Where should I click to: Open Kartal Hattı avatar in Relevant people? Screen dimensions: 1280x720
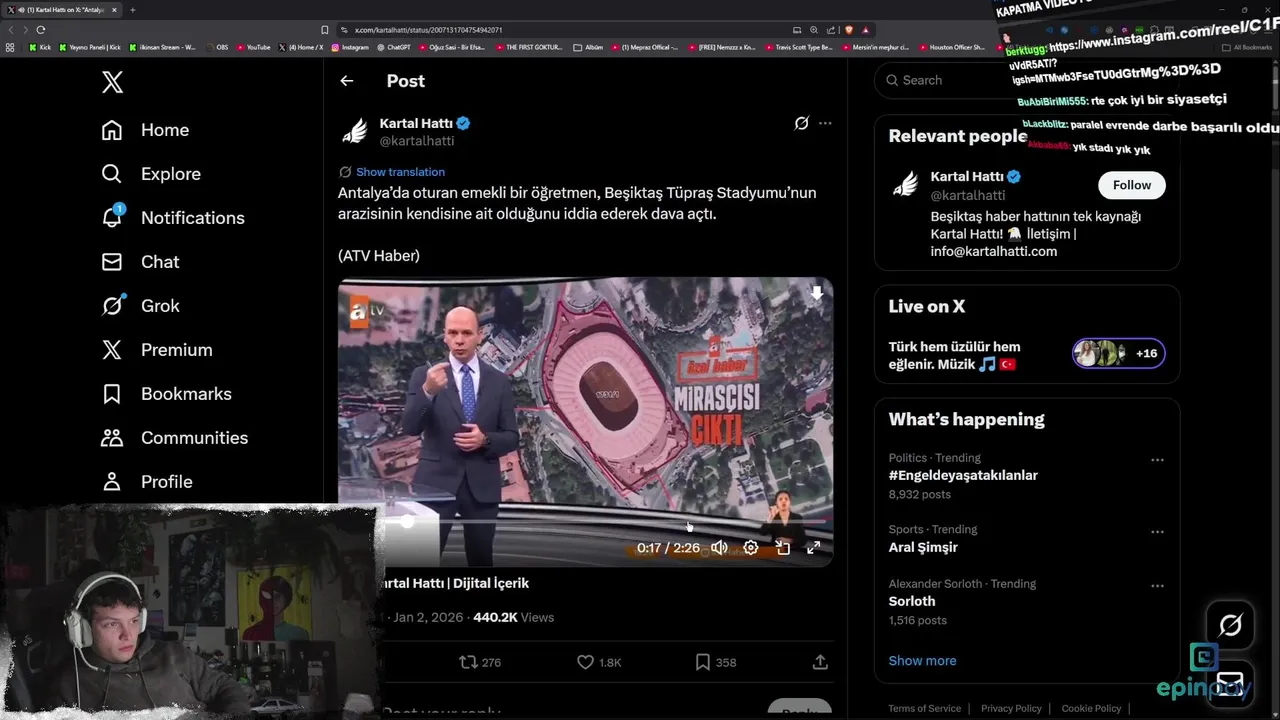pyautogui.click(x=906, y=185)
